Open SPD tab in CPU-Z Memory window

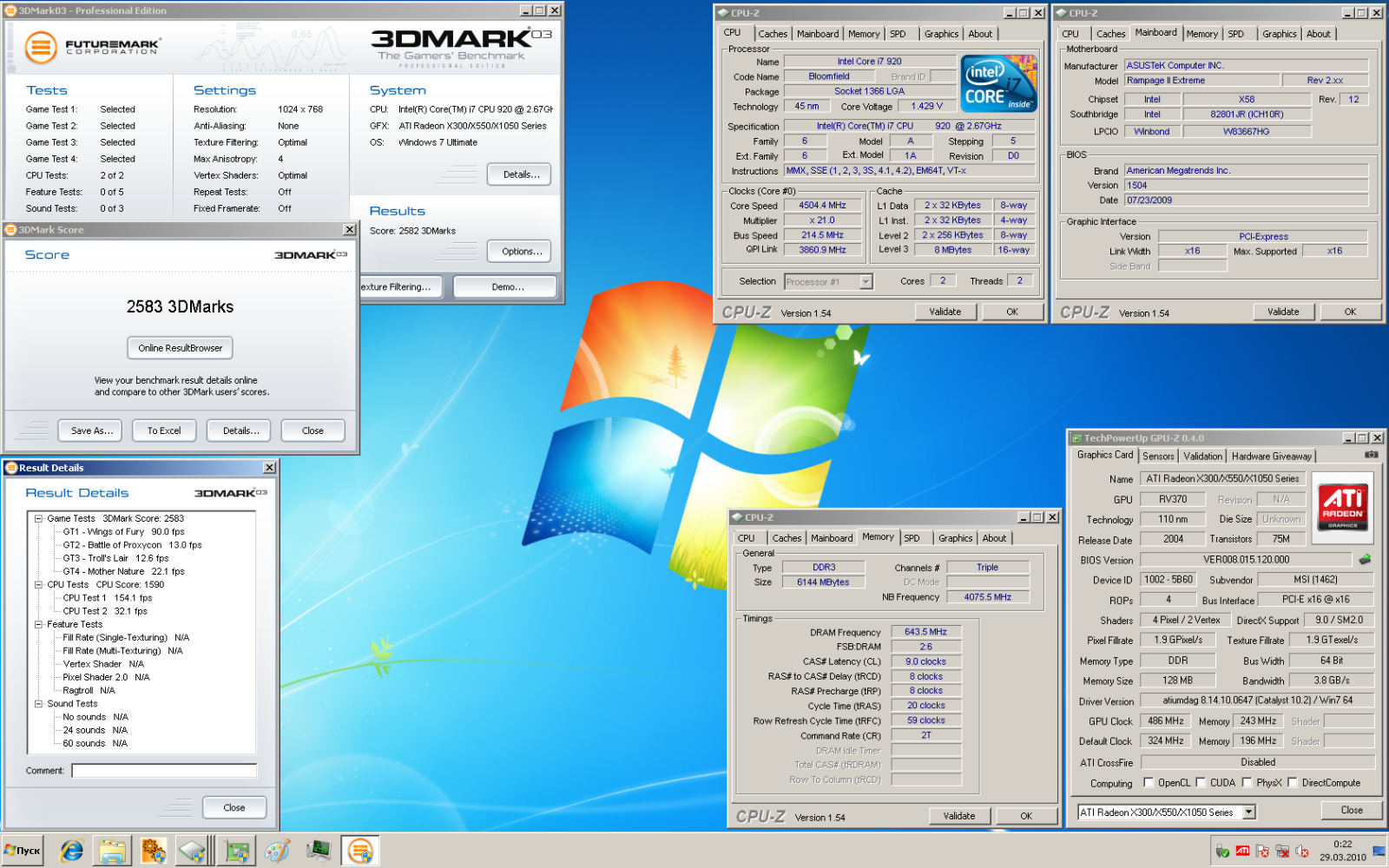tap(912, 538)
